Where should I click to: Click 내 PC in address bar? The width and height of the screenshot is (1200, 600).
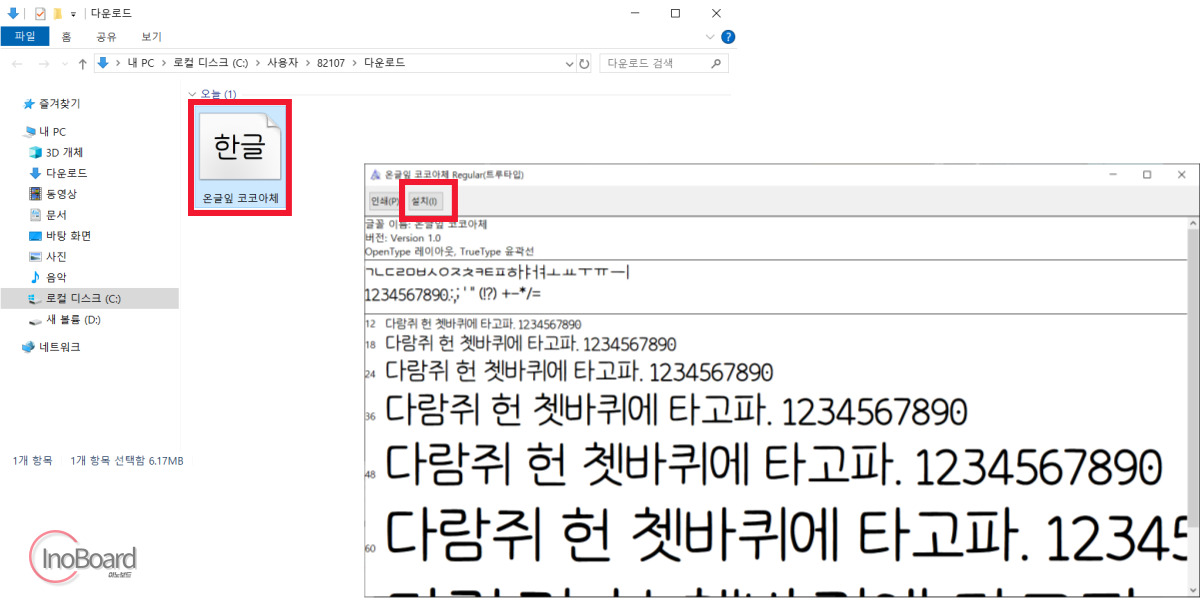[x=141, y=63]
